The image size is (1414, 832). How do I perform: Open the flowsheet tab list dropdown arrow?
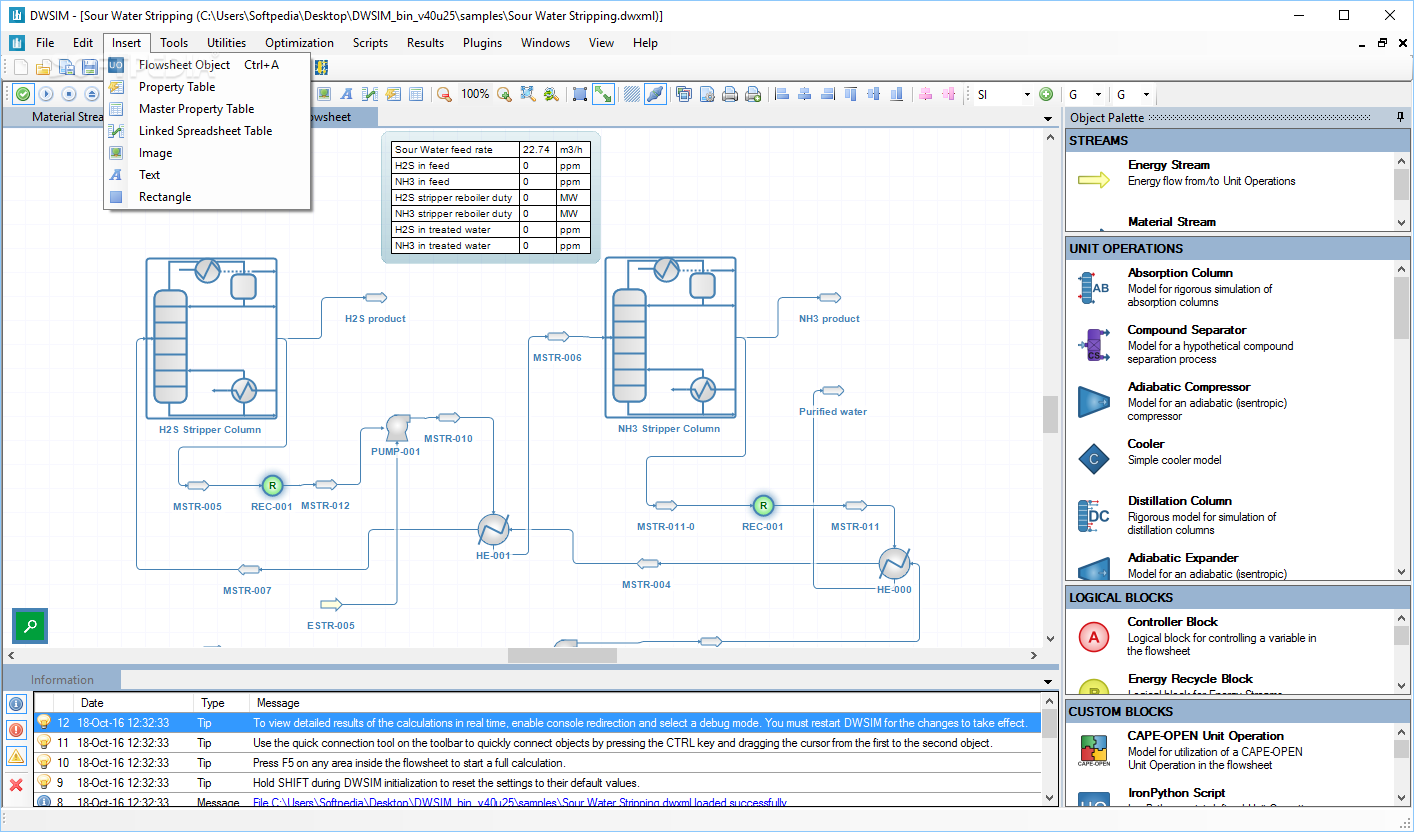[1049, 118]
